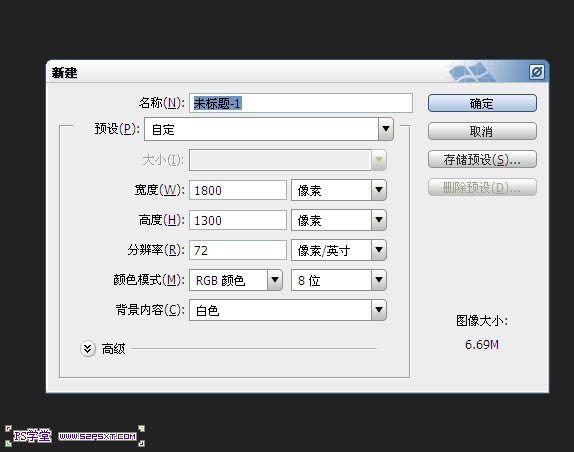Click the 取消 button
The height and width of the screenshot is (452, 574).
pyautogui.click(x=482, y=131)
